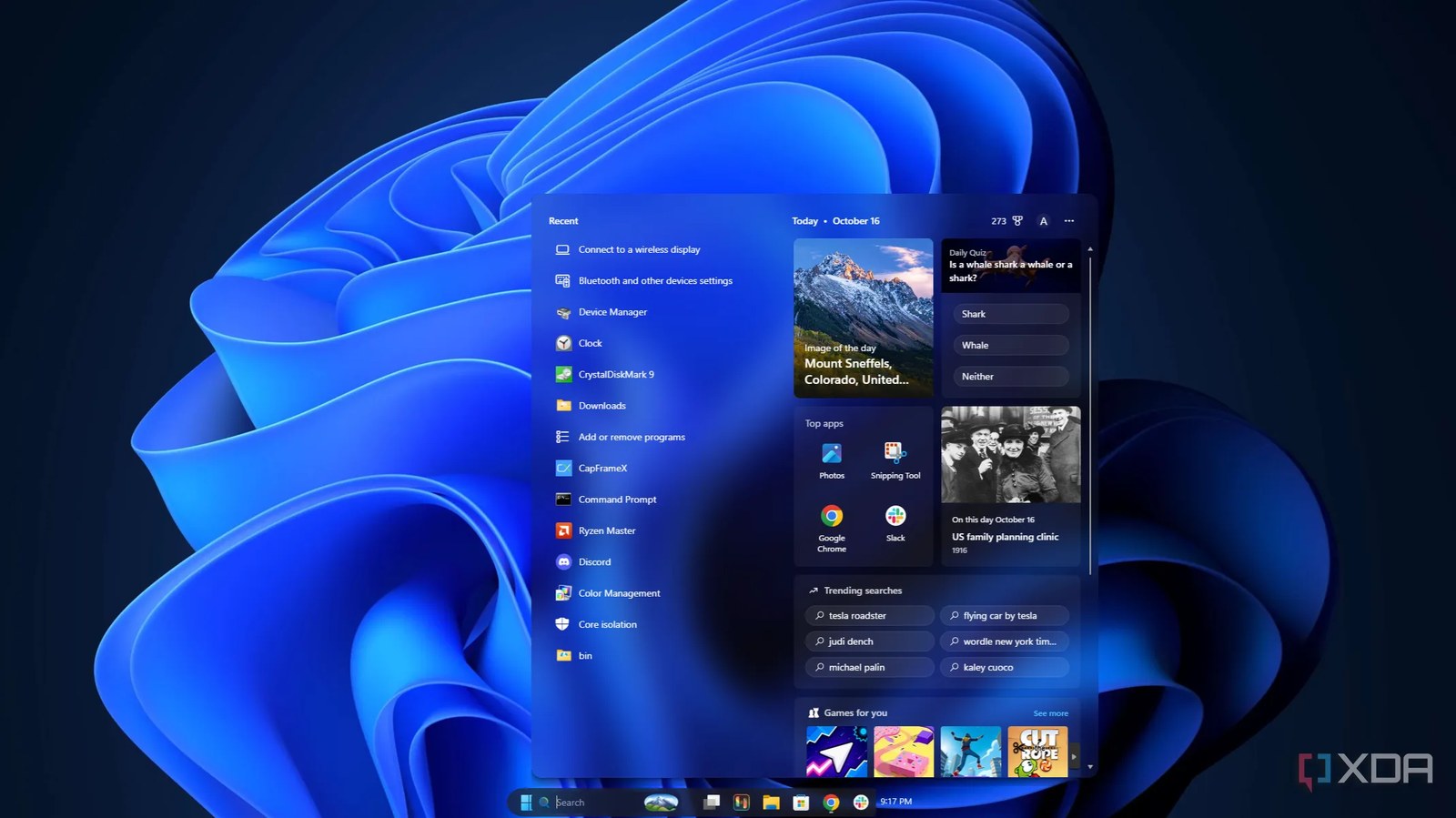Open File Explorer from taskbar
The width and height of the screenshot is (1456, 818).
point(771,802)
